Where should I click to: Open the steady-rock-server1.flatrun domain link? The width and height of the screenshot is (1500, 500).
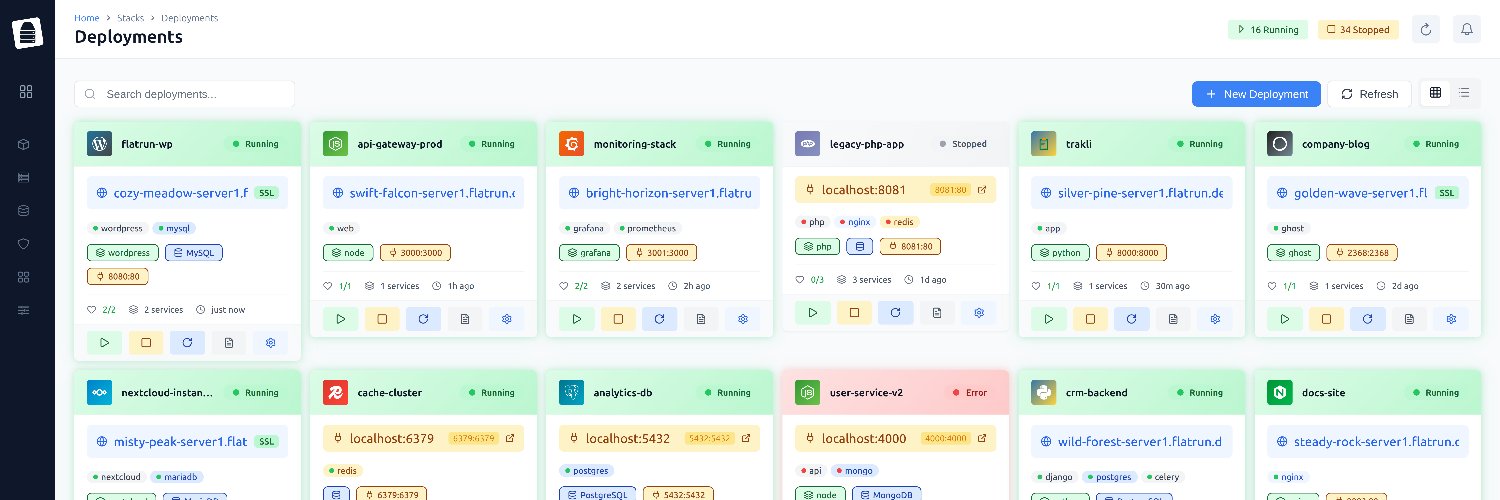pos(1377,441)
